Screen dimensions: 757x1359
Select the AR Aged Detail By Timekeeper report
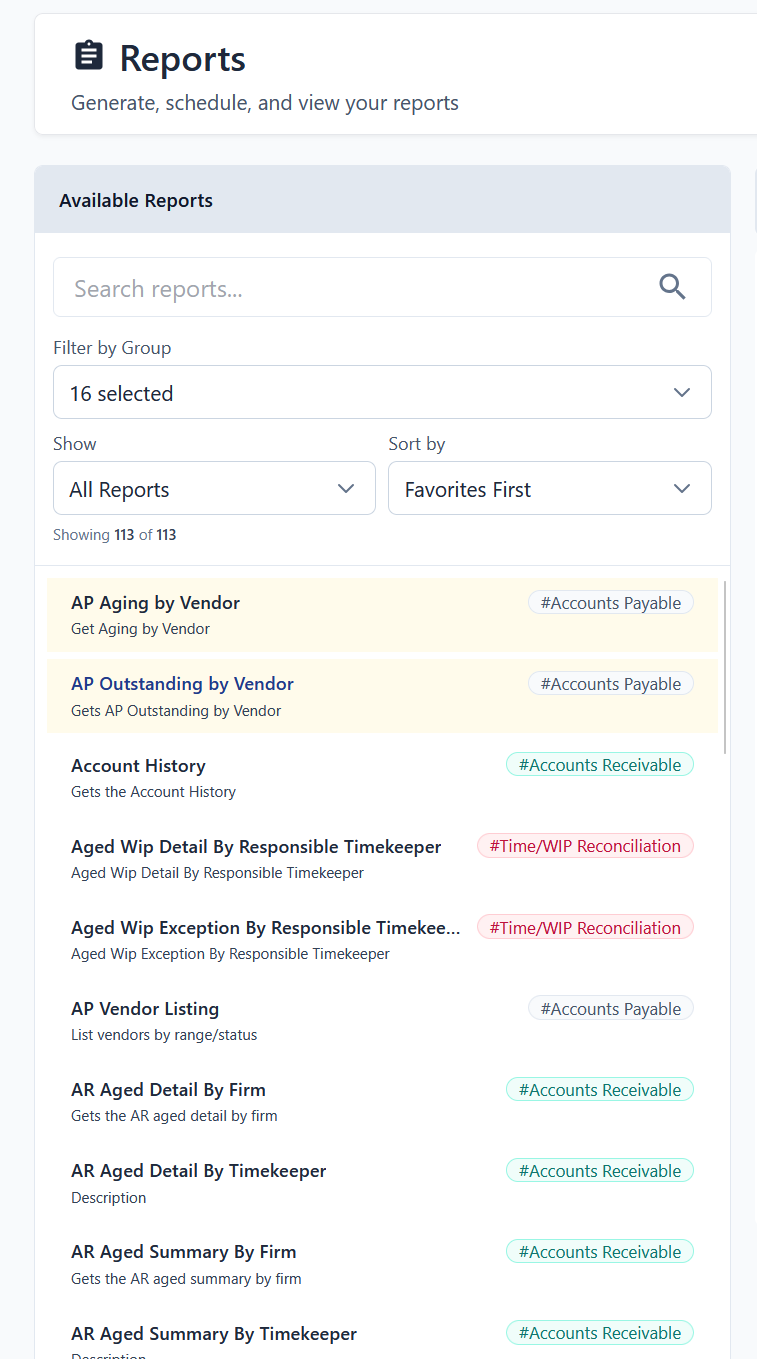[198, 1171]
